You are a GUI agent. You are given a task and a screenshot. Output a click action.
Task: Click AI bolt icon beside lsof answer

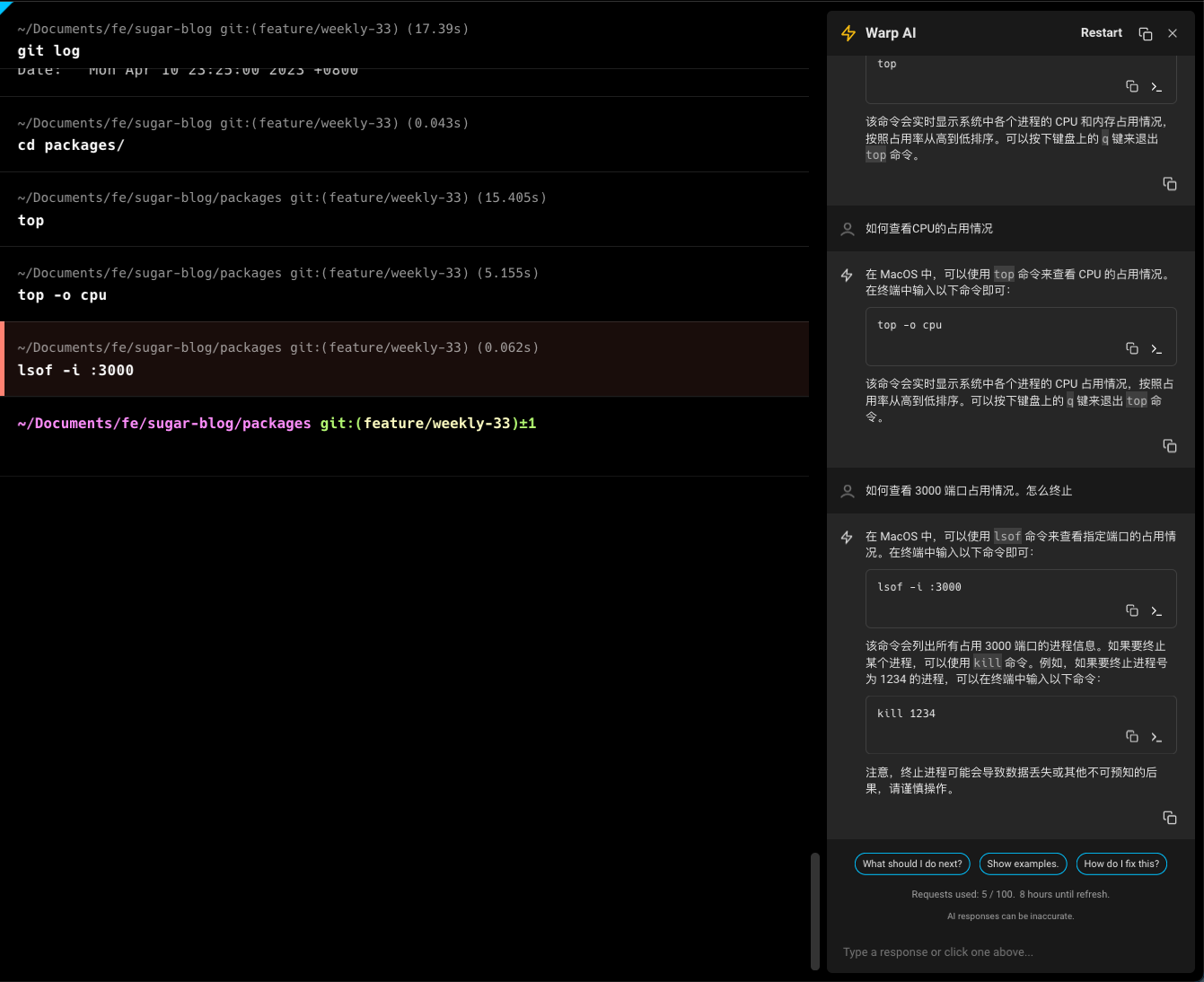pyautogui.click(x=847, y=537)
